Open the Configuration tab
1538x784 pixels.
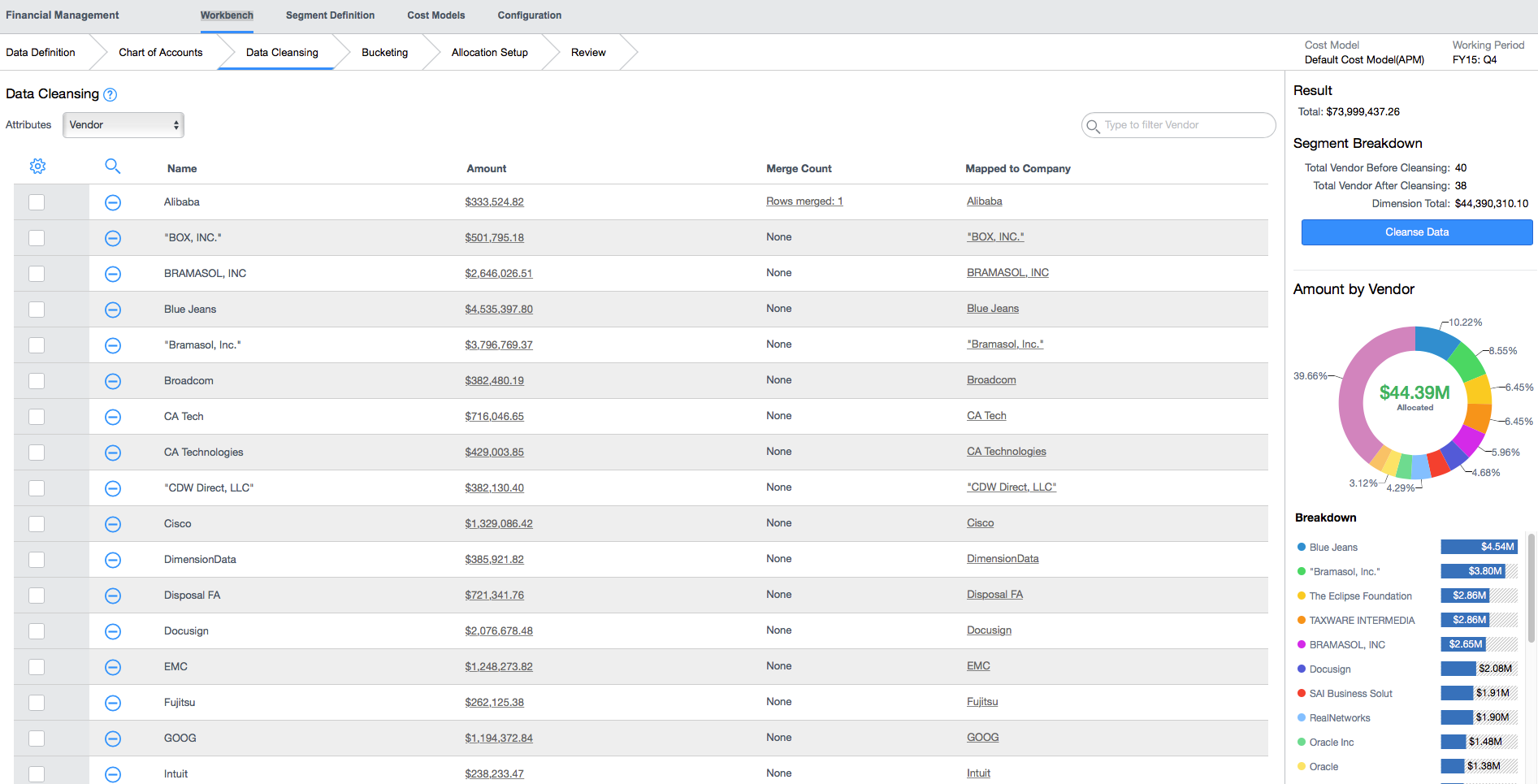tap(530, 15)
